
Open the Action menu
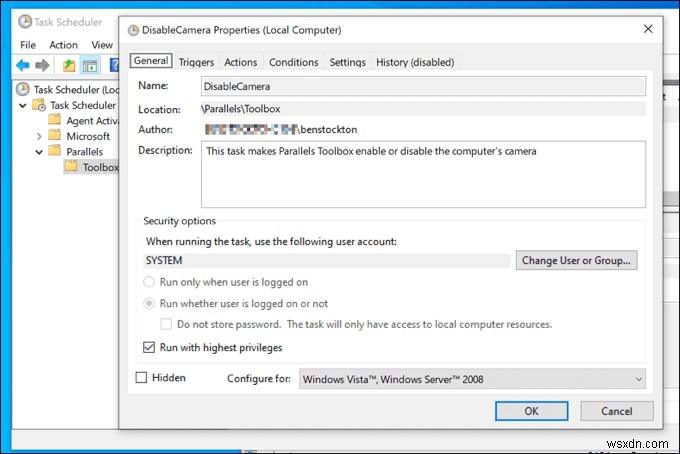pyautogui.click(x=63, y=45)
